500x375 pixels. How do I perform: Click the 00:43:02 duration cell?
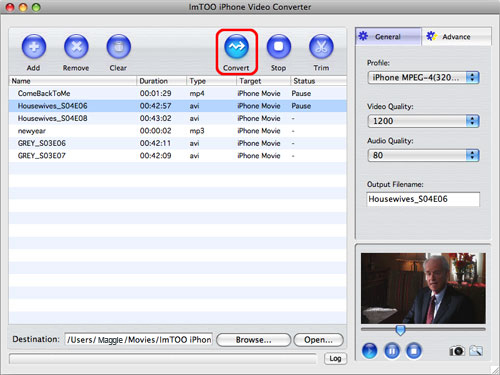pos(155,118)
